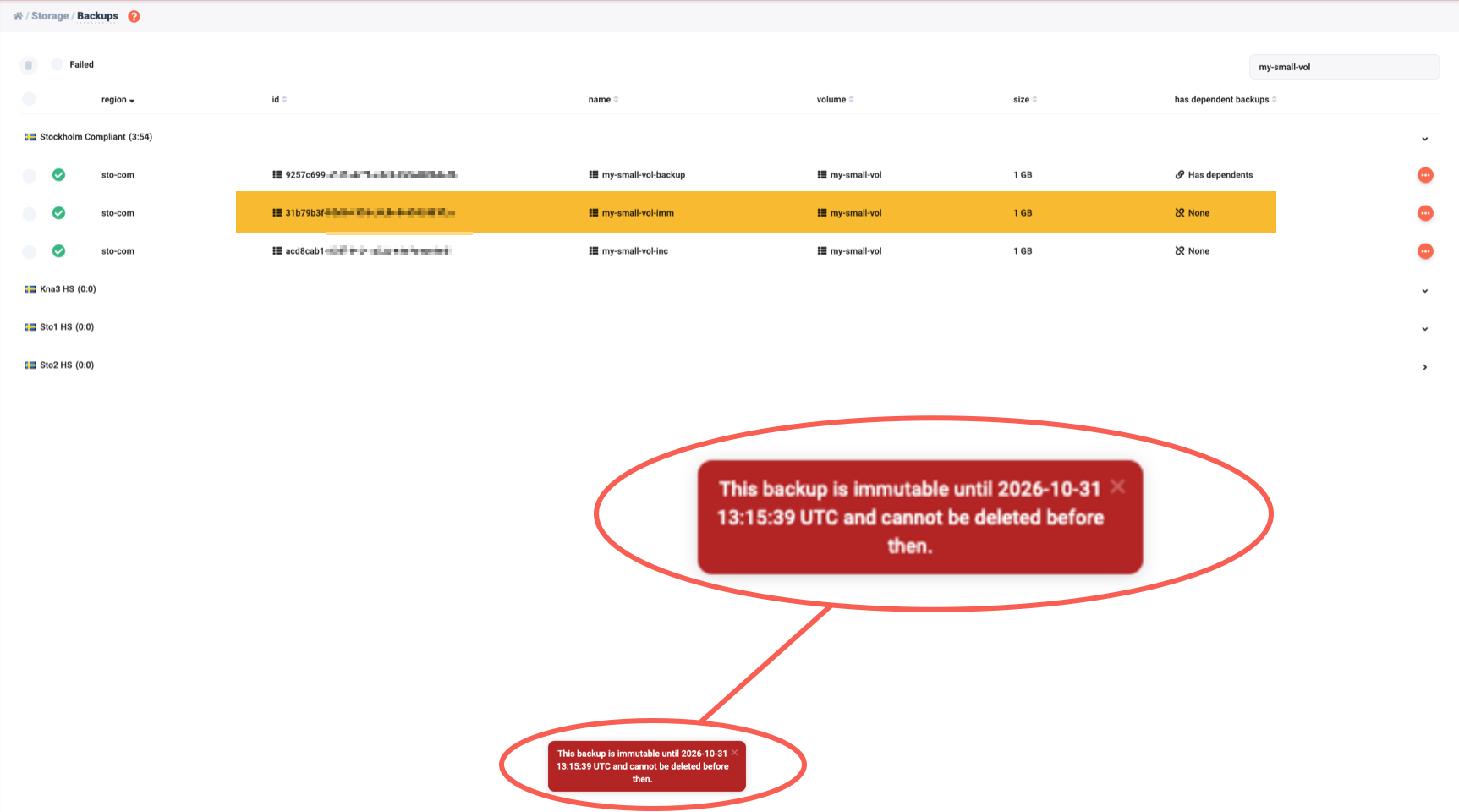Click the trash delete icon above the table
This screenshot has height=812, width=1459.
coord(29,65)
